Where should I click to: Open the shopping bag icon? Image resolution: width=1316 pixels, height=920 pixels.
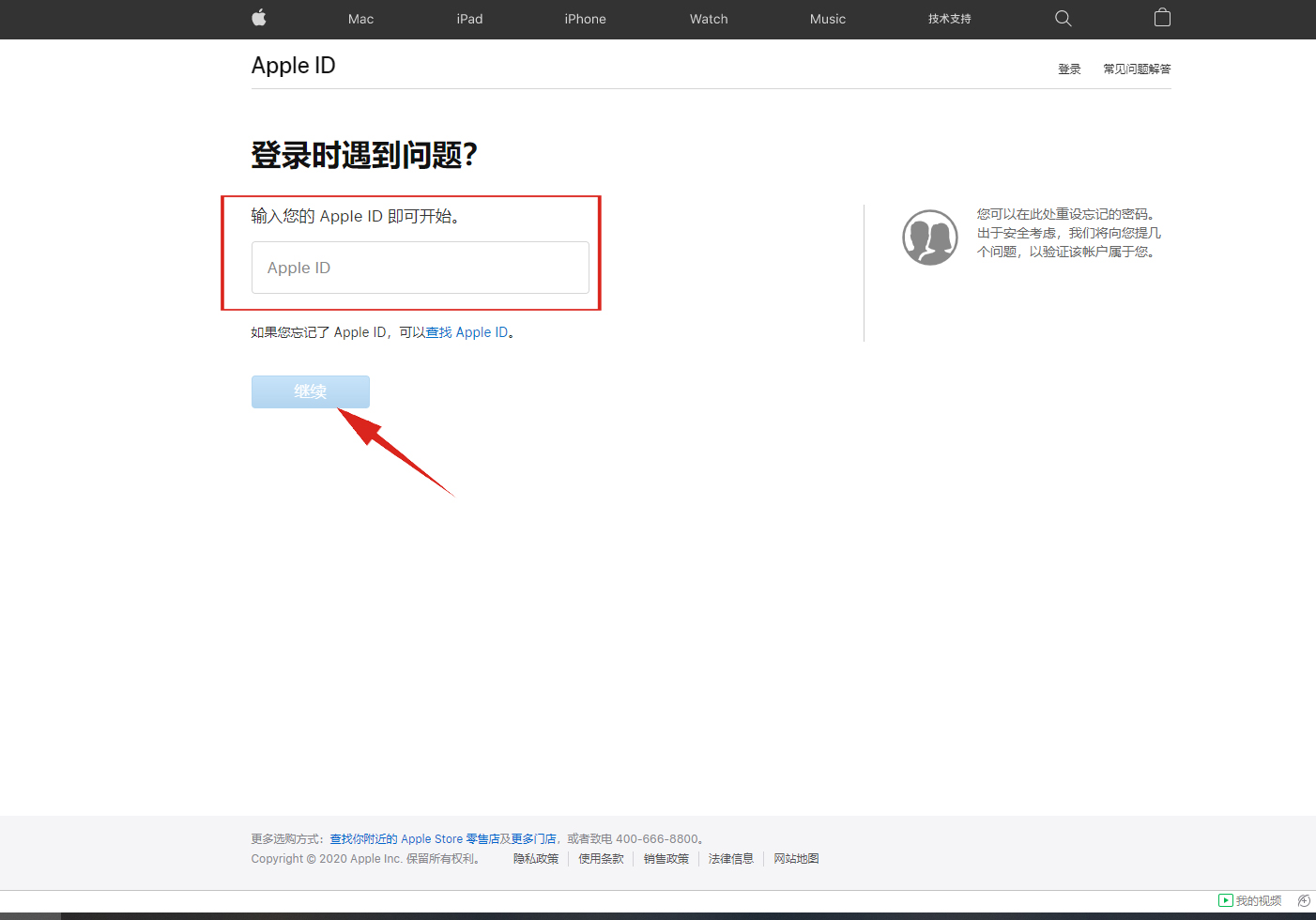[x=1162, y=18]
